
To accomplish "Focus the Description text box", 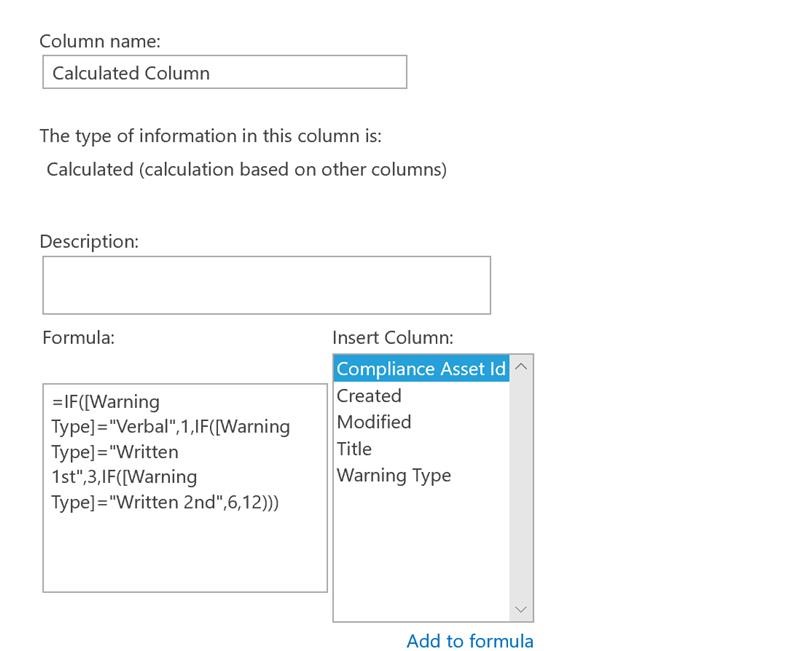I will pos(266,285).
